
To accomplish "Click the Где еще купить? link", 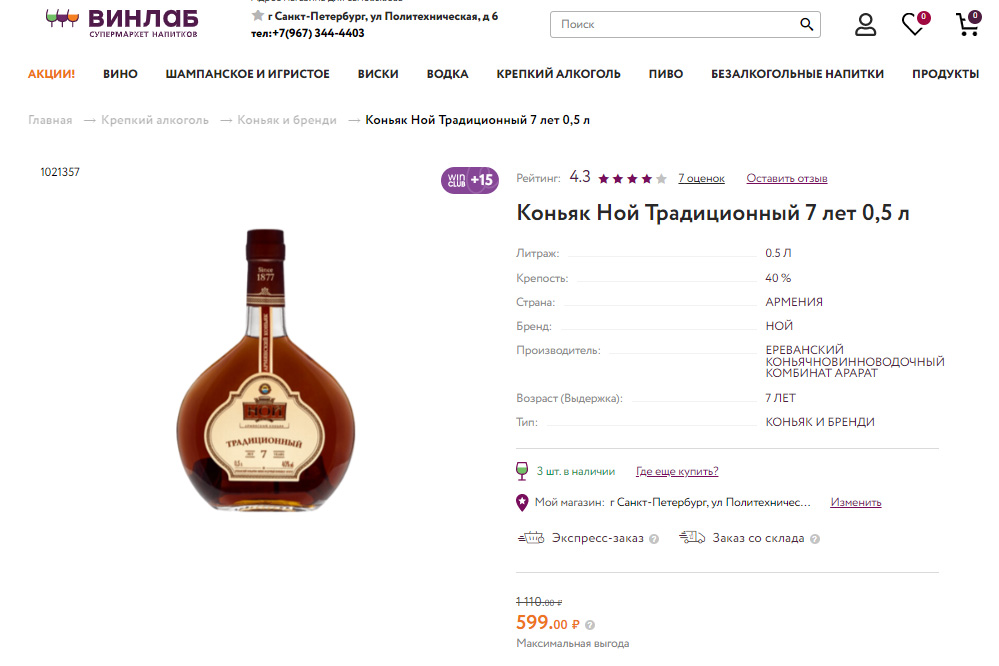I will (x=677, y=472).
